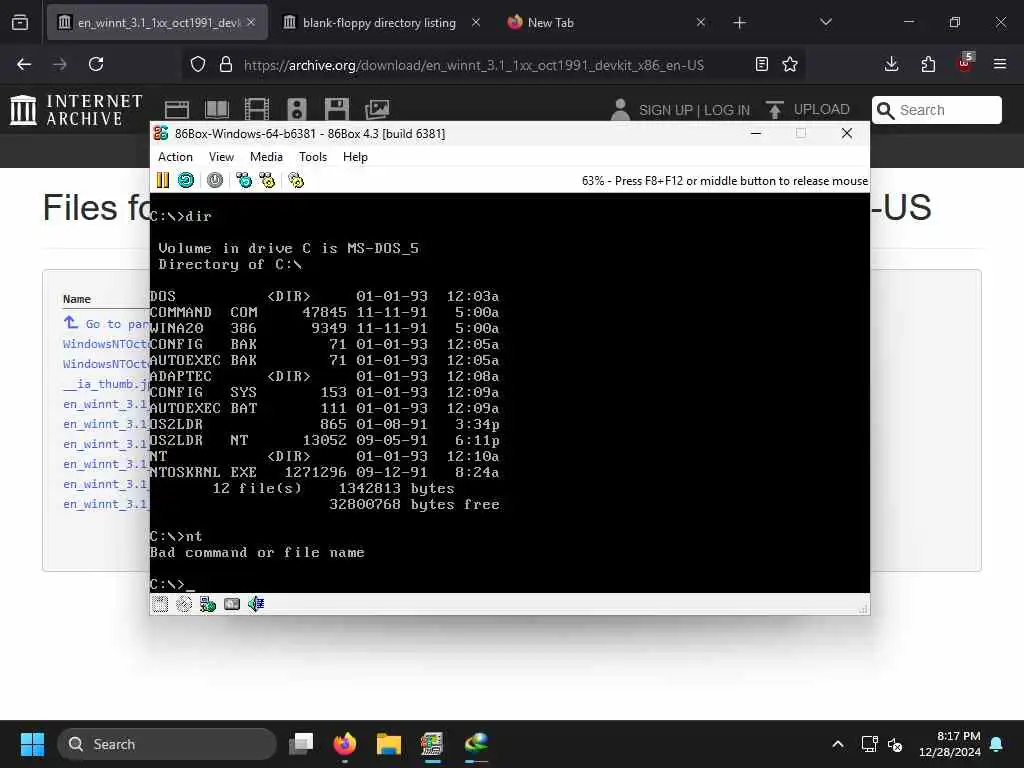Open Firefox from the taskbar
The image size is (1024, 768).
(345, 744)
